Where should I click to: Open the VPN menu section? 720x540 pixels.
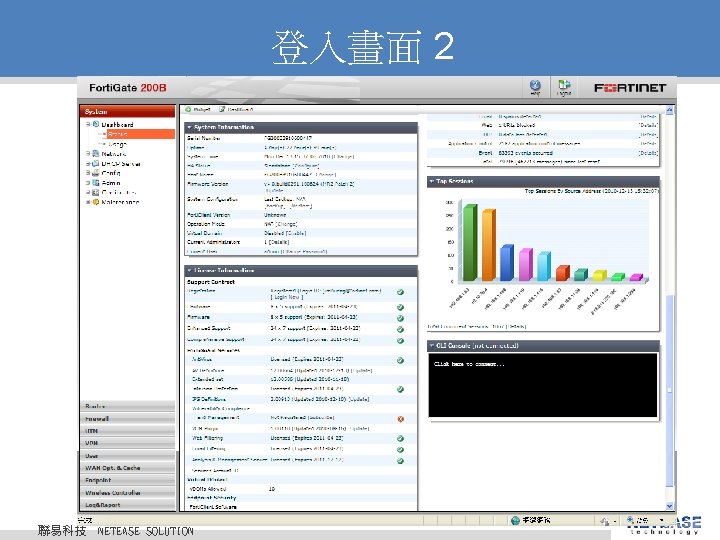pos(128,443)
